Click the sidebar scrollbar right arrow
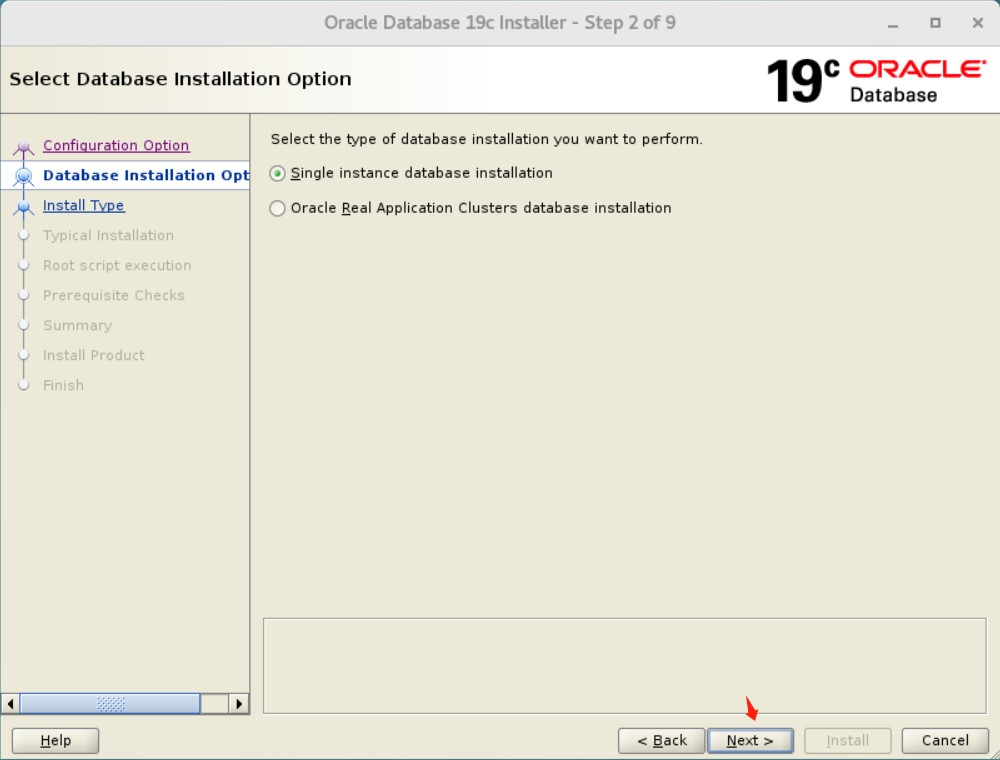The height and width of the screenshot is (760, 1000). pyautogui.click(x=239, y=704)
